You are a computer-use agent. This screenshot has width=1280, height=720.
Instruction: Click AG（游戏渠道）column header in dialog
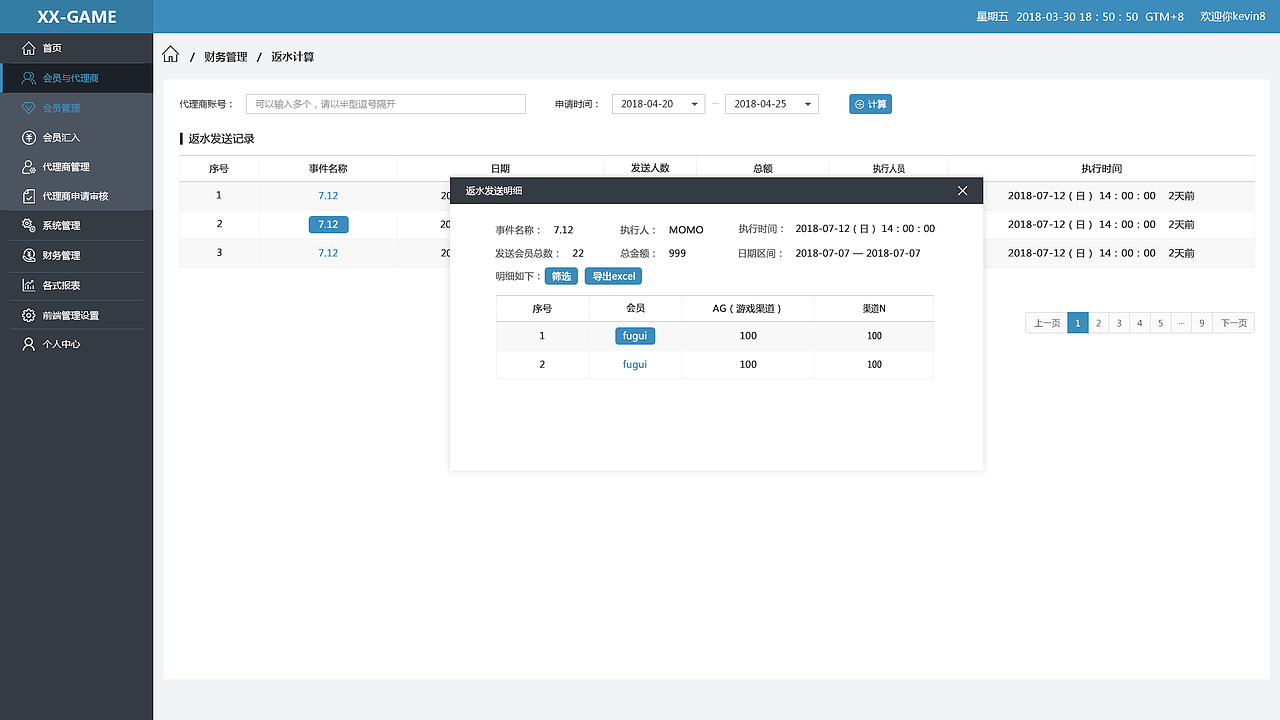(x=747, y=309)
